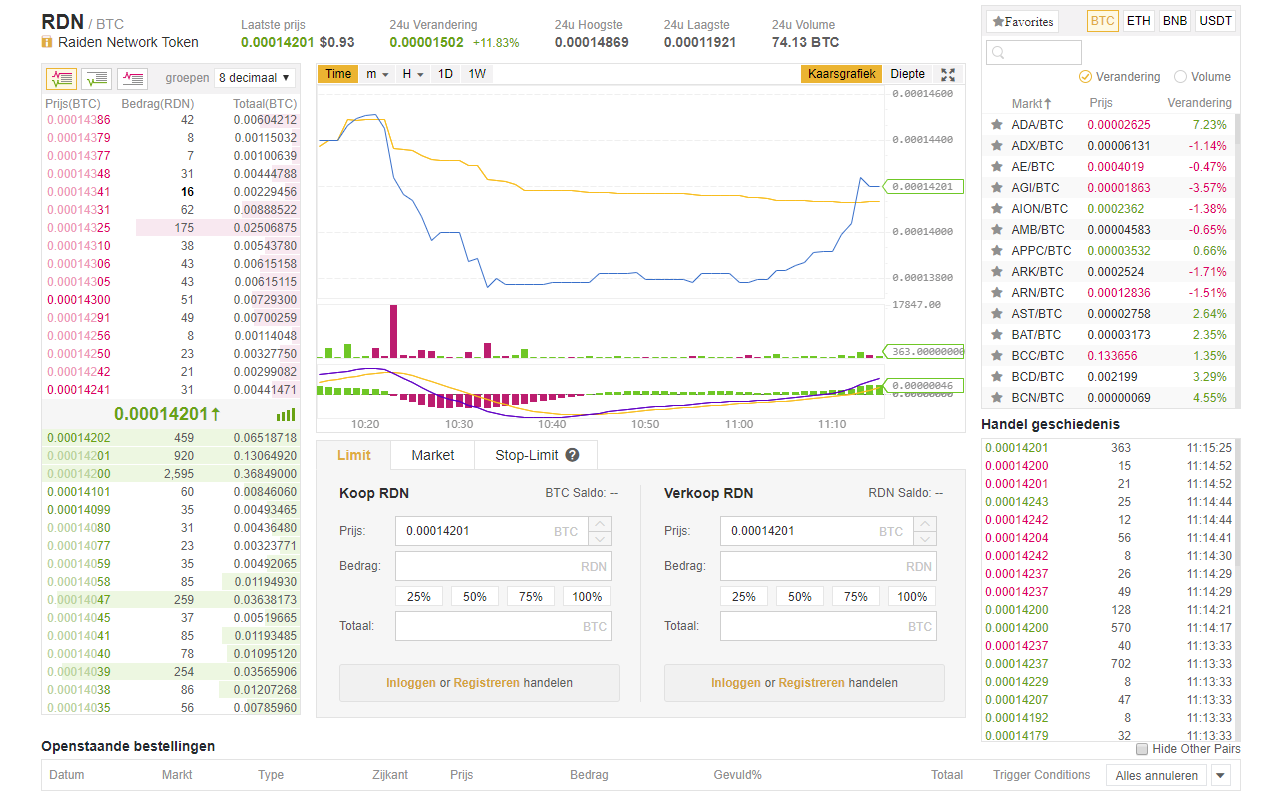Star the APPC/BTC pair as favorite

997,251
